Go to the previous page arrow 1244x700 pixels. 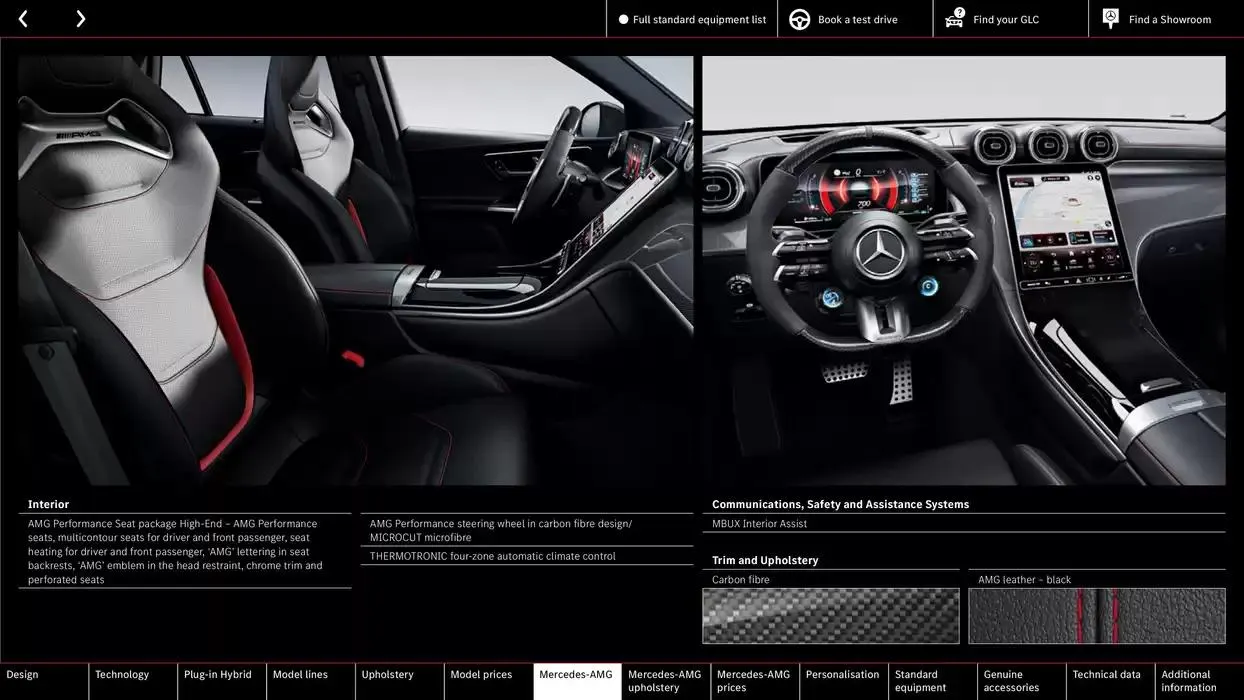(x=23, y=19)
